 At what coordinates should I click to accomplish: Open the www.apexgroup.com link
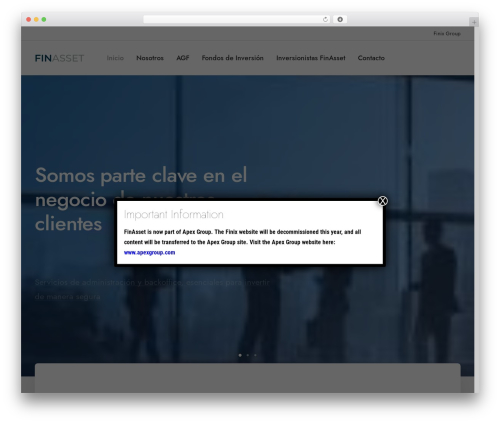(x=149, y=252)
